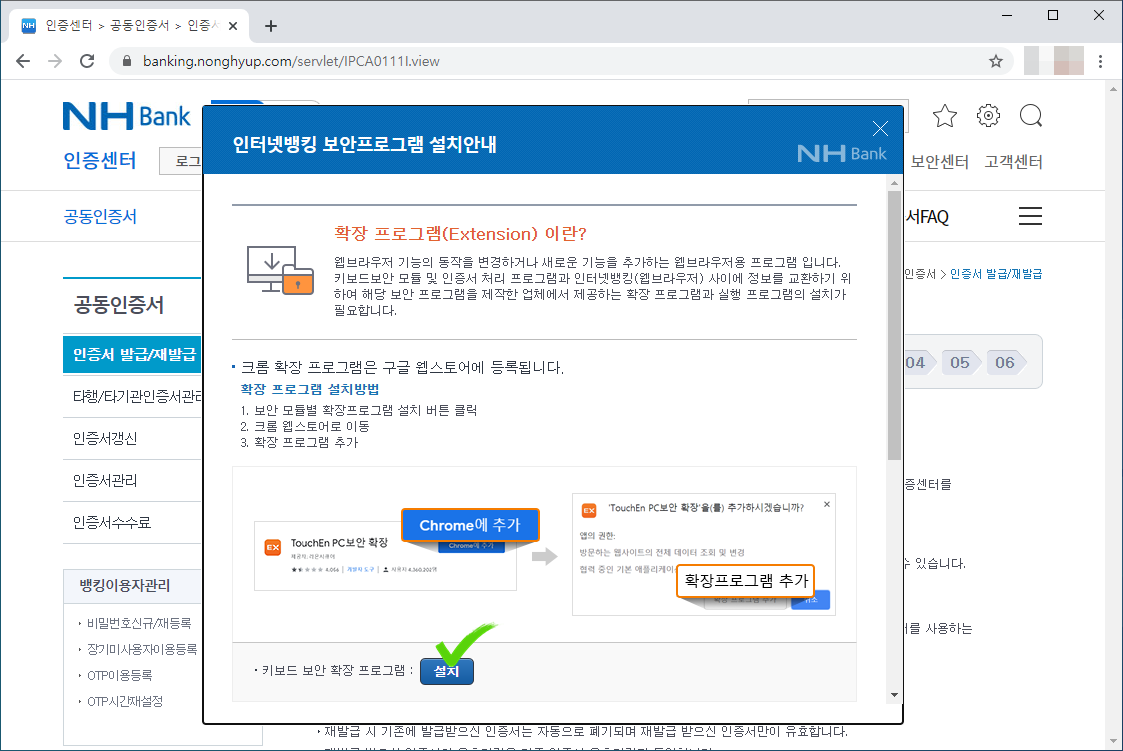Open 보안센터 menu
1123x751 pixels.
click(x=939, y=162)
